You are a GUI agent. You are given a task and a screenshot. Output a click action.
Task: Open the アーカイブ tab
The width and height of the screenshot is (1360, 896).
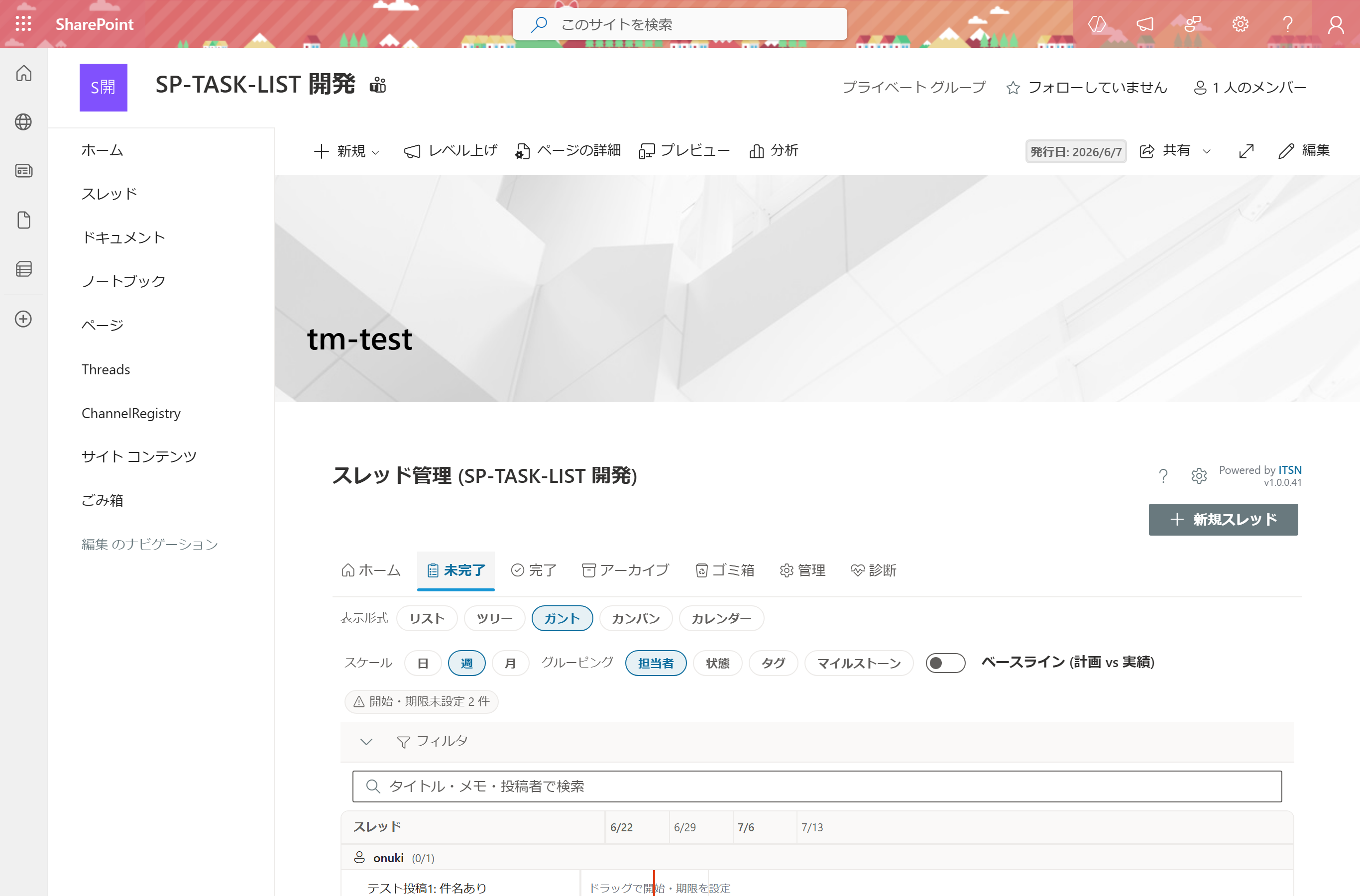[625, 570]
